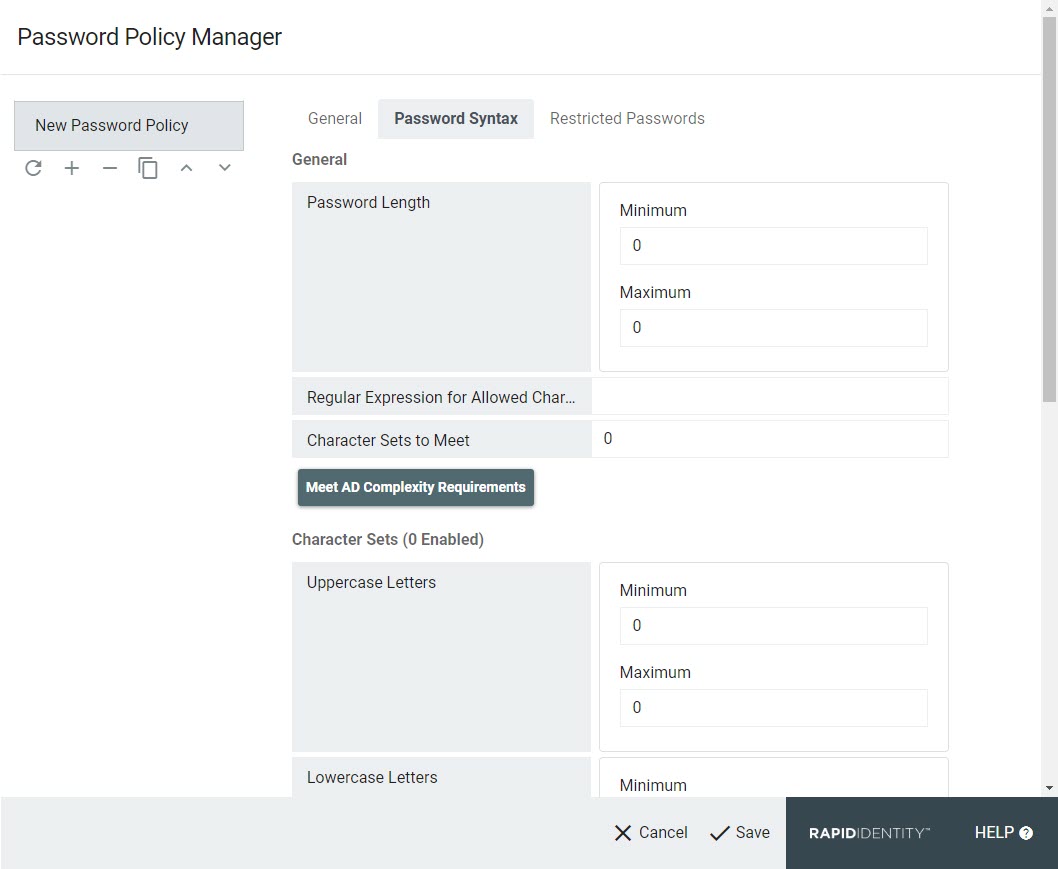Switch to the General tab
This screenshot has height=869, width=1058.
pos(335,119)
